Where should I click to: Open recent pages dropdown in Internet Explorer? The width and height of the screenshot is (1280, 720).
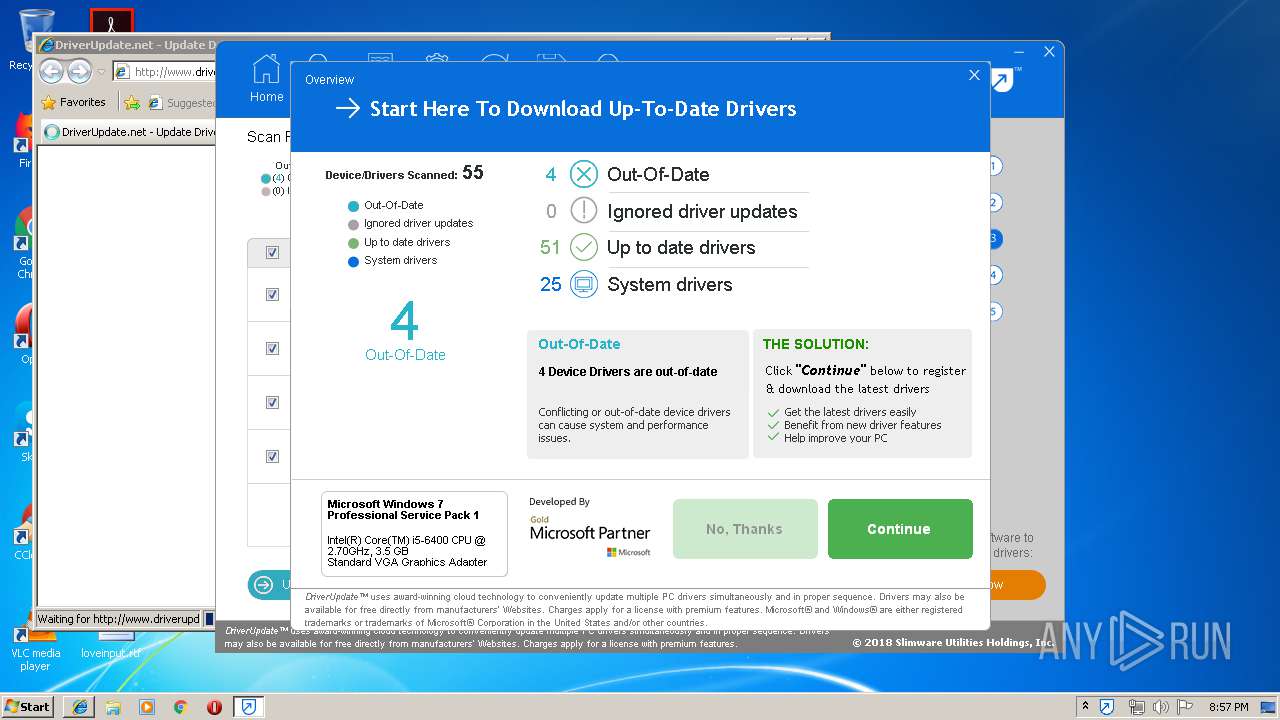(x=101, y=72)
